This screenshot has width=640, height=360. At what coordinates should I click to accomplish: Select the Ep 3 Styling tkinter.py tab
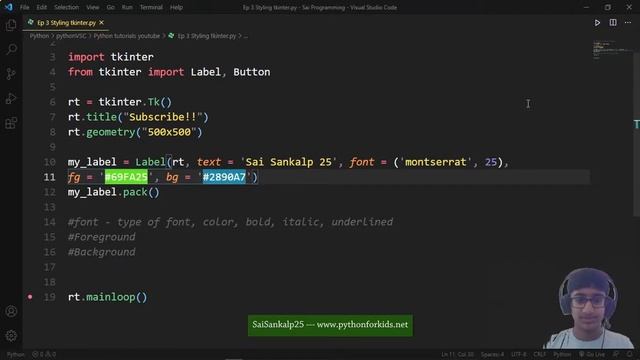click(x=66, y=23)
